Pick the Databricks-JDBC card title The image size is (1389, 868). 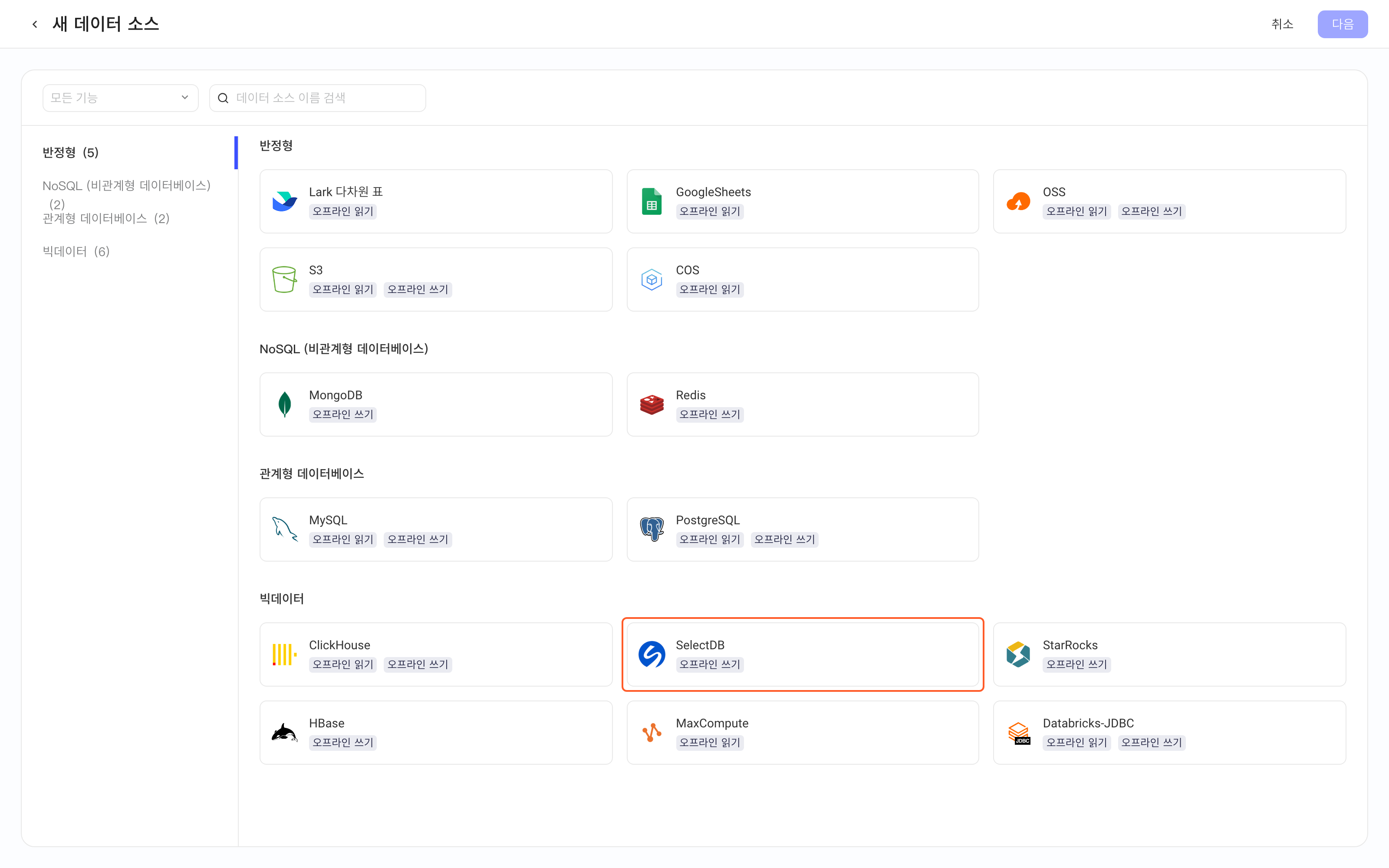point(1088,723)
